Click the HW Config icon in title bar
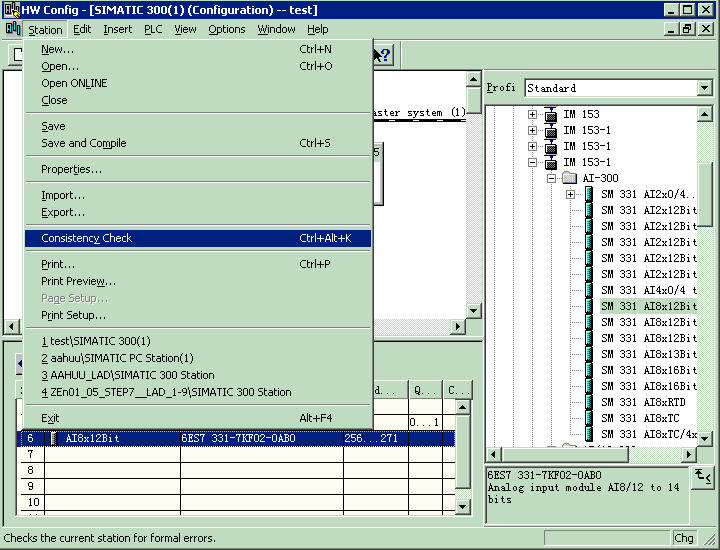 11,10
